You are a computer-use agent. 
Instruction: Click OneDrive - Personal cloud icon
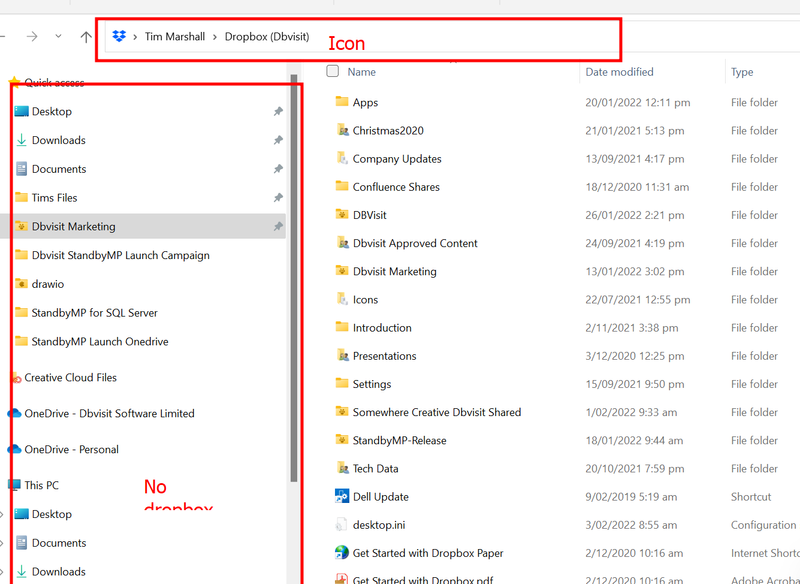15,450
